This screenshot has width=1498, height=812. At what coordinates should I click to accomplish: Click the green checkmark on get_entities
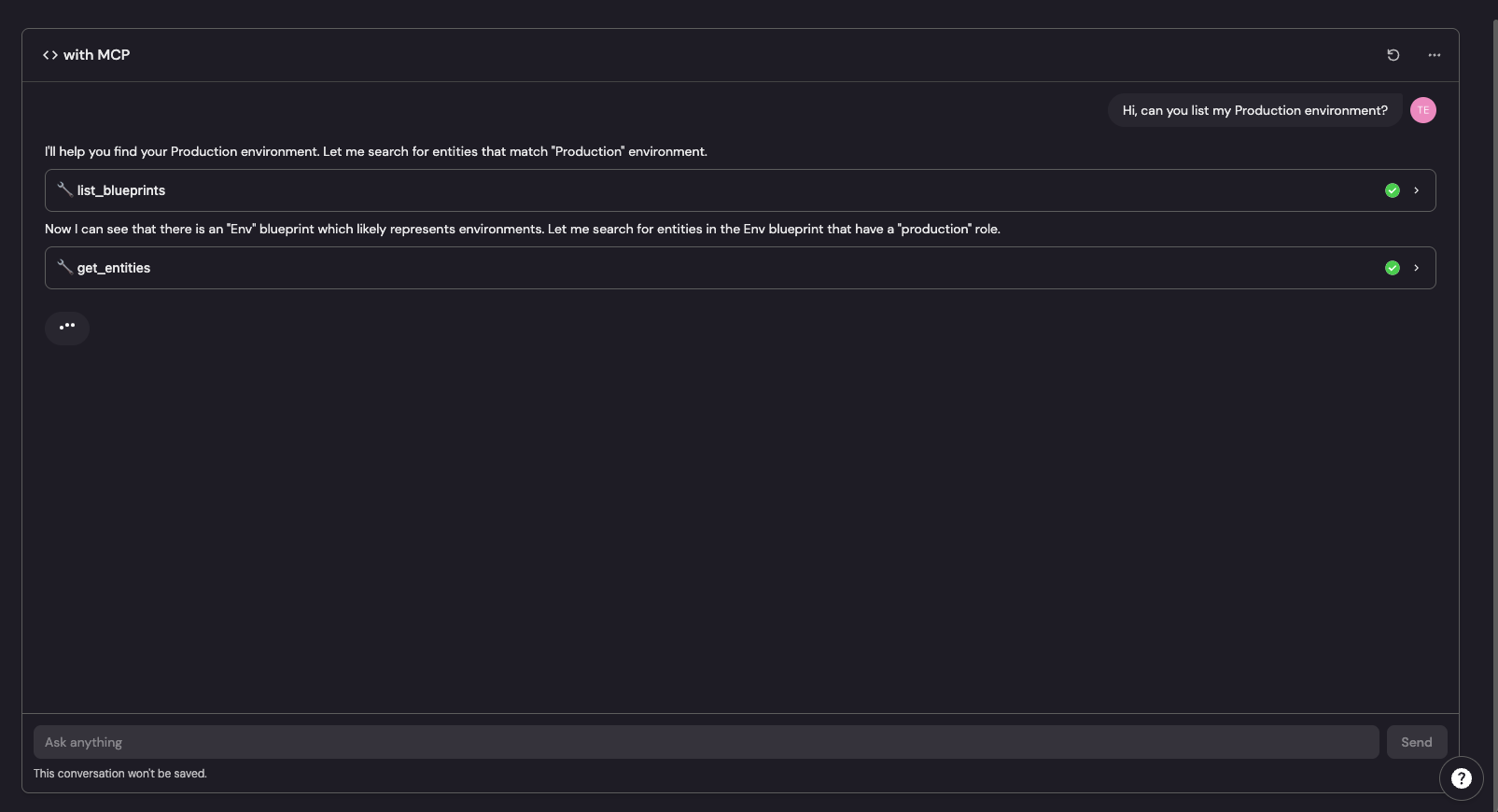(x=1392, y=268)
